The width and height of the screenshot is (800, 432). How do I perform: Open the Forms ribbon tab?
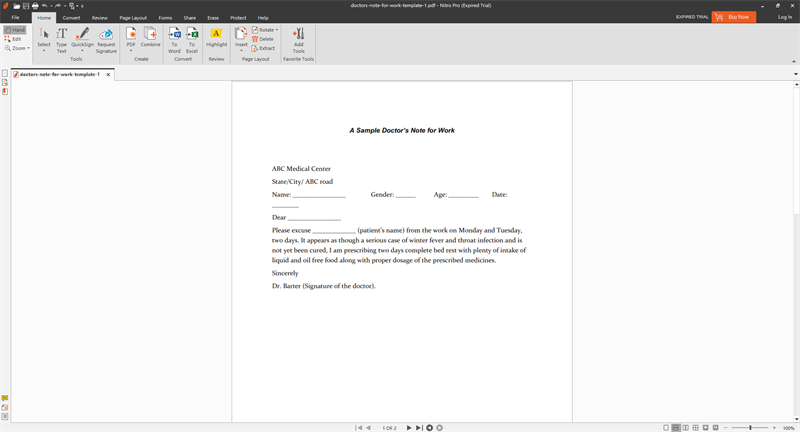(165, 18)
